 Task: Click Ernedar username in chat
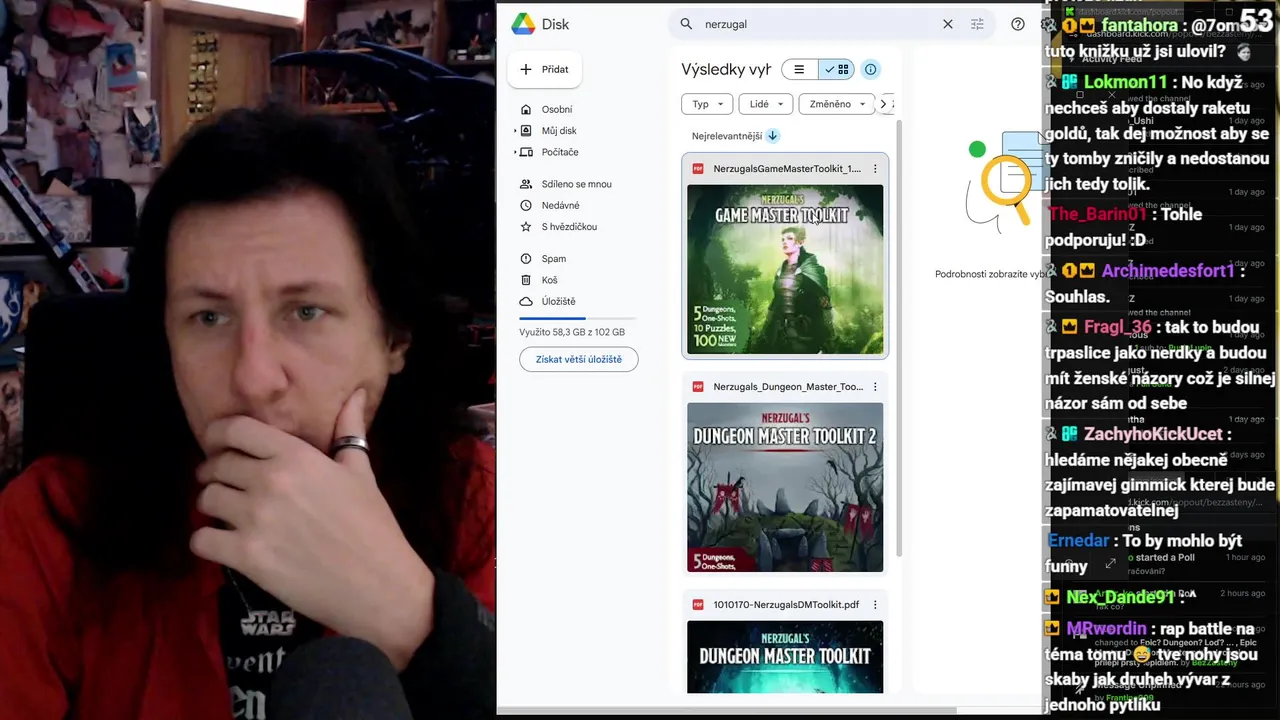click(1078, 540)
